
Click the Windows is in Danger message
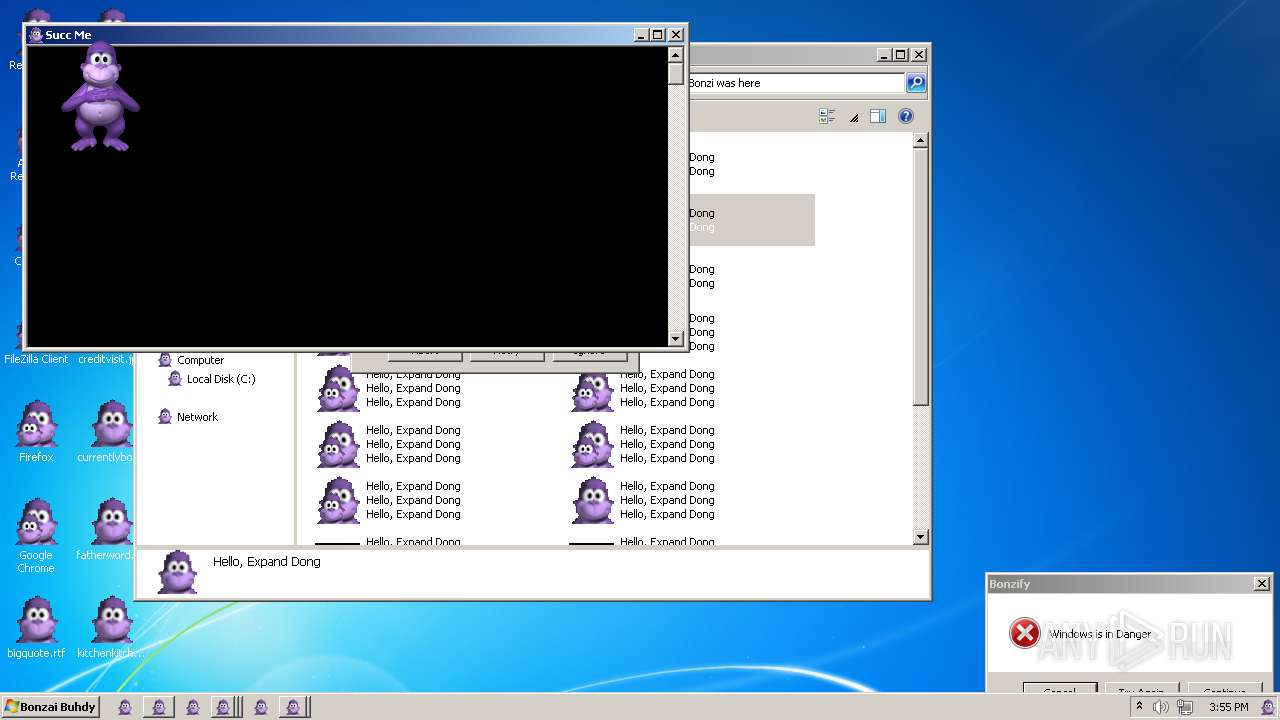click(x=1100, y=634)
